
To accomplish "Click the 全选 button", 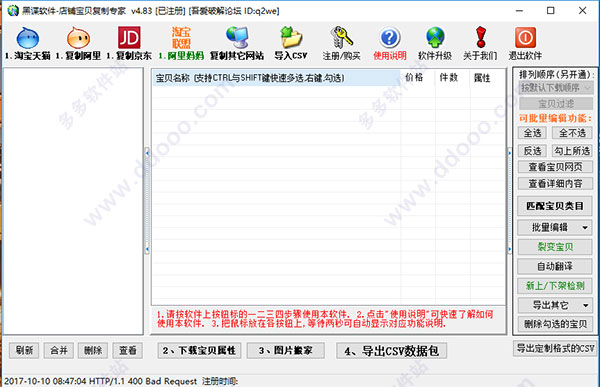I will pos(532,133).
